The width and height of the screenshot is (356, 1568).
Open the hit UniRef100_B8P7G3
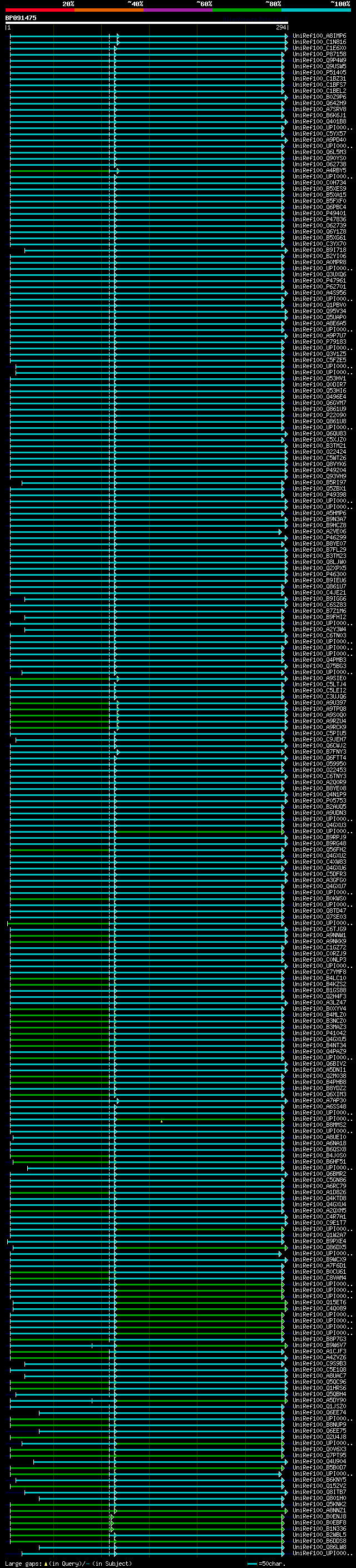click(319, 1339)
